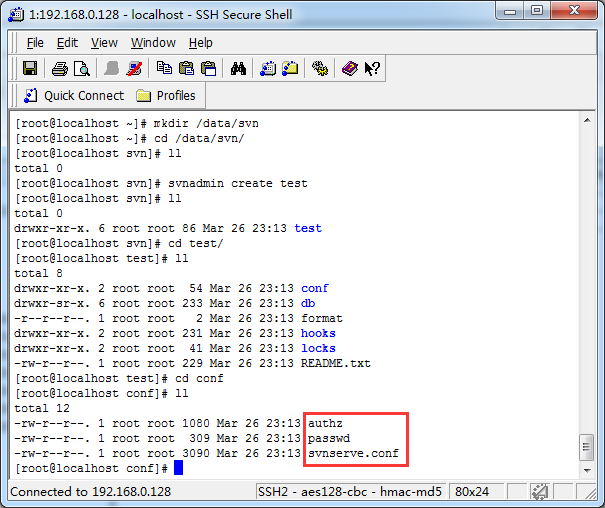Click the Print icon
Image resolution: width=605 pixels, height=508 pixels.
click(60, 69)
